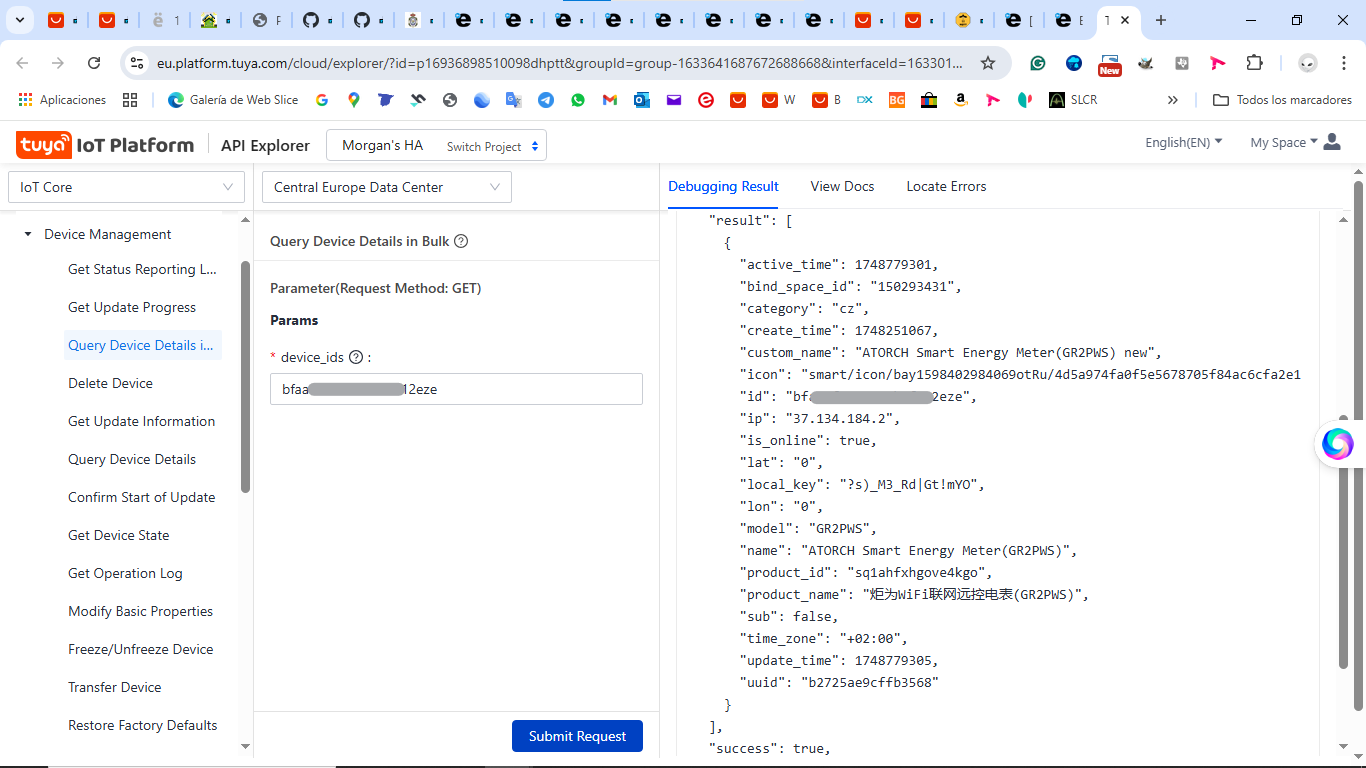Open the browser Extensions puzzle icon
Viewport: 1366px width, 768px height.
click(x=1254, y=63)
